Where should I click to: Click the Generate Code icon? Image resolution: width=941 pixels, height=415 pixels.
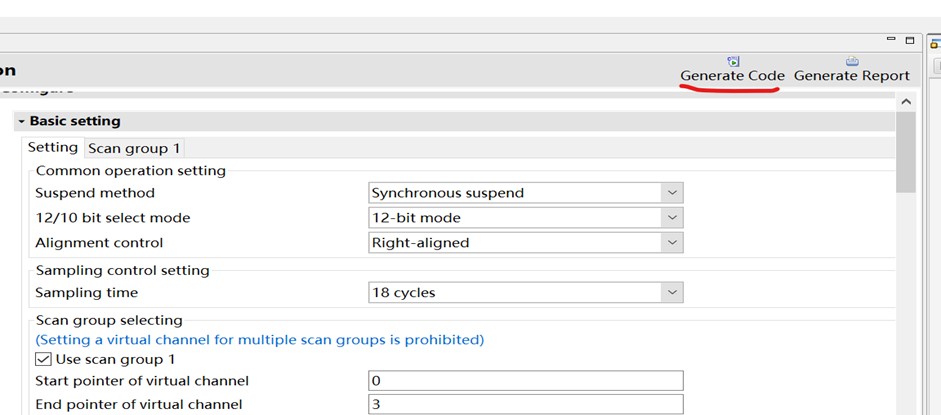pyautogui.click(x=733, y=61)
